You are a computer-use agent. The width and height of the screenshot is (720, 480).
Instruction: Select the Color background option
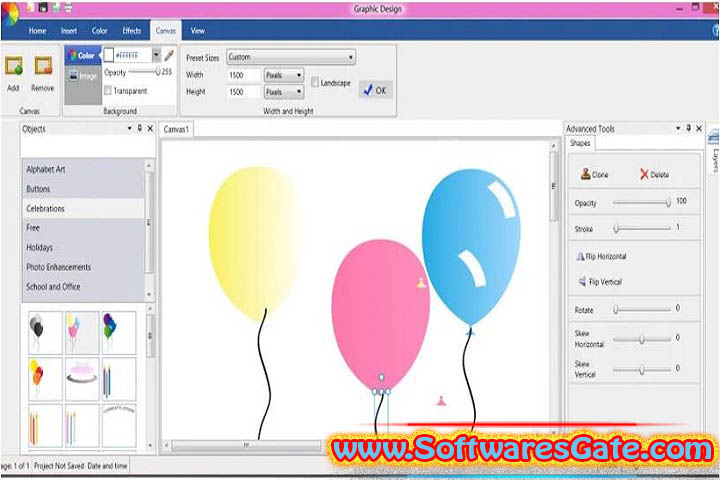coord(83,56)
